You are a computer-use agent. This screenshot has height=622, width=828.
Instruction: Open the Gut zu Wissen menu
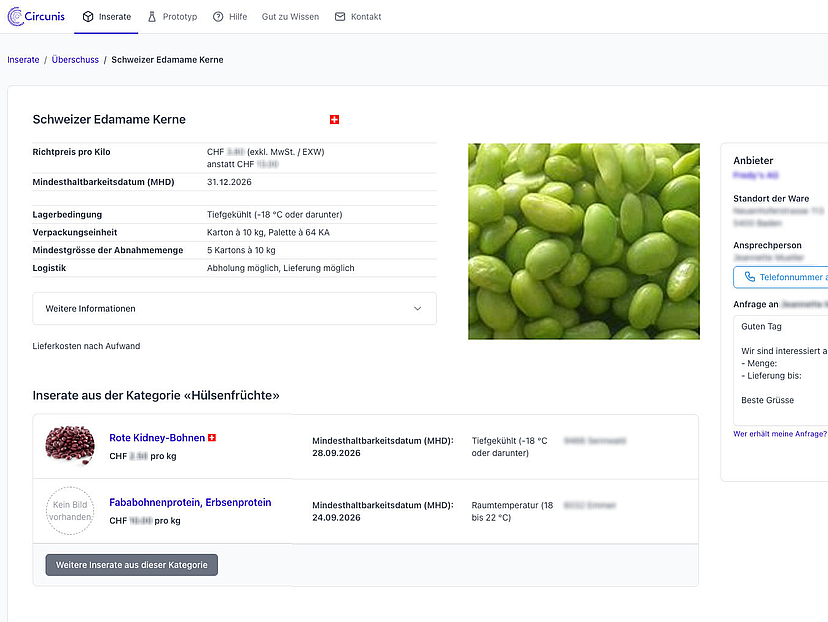(290, 17)
